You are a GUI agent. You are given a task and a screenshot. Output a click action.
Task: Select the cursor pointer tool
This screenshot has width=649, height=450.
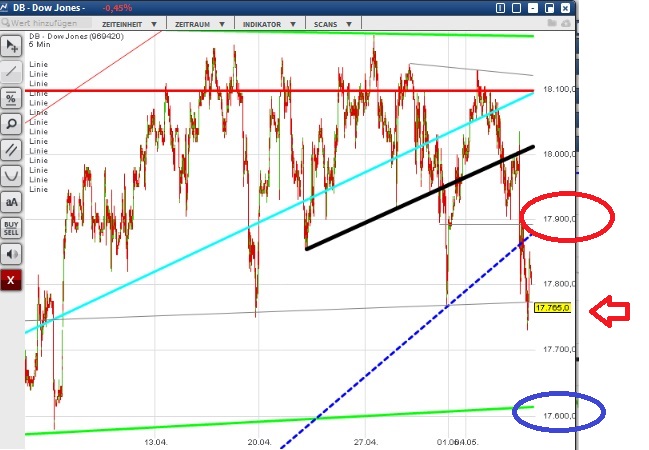pyautogui.click(x=11, y=46)
